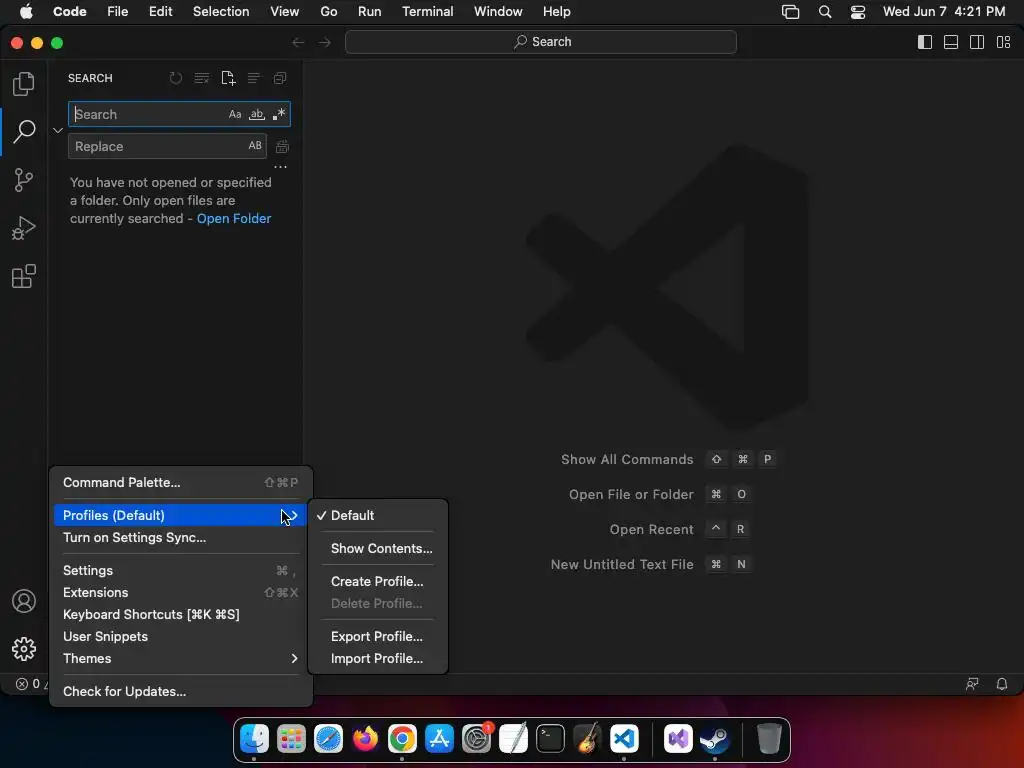Select the checked Default profile
This screenshot has height=768, width=1024.
coord(377,515)
